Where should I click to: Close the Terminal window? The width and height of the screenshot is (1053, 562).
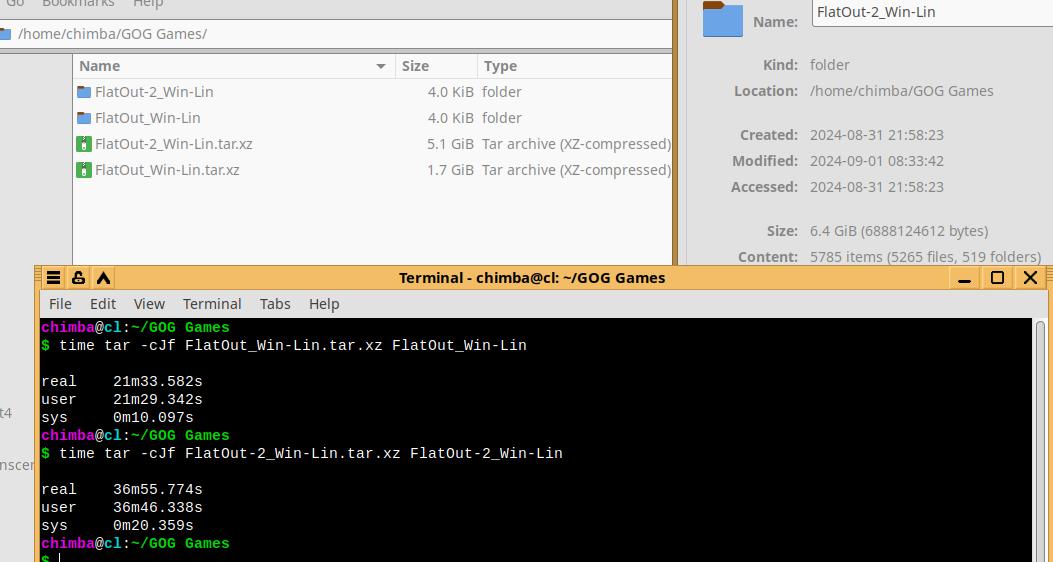[1030, 278]
